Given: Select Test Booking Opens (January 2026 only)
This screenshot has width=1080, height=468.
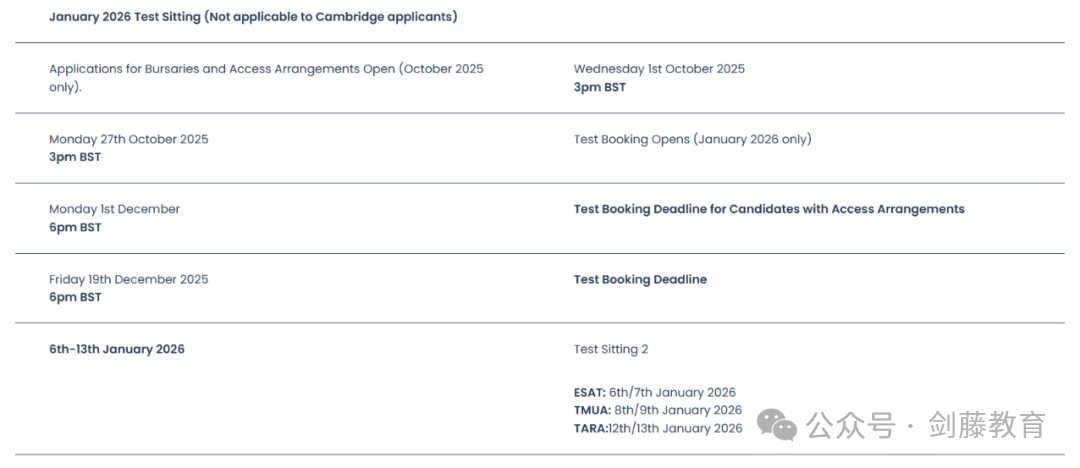Looking at the screenshot, I should pos(693,139).
